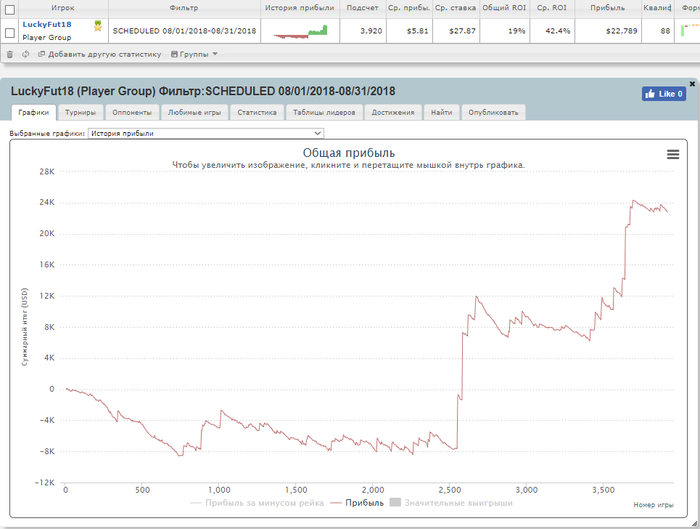
Task: Switch to the Найти tab
Action: pyautogui.click(x=442, y=112)
